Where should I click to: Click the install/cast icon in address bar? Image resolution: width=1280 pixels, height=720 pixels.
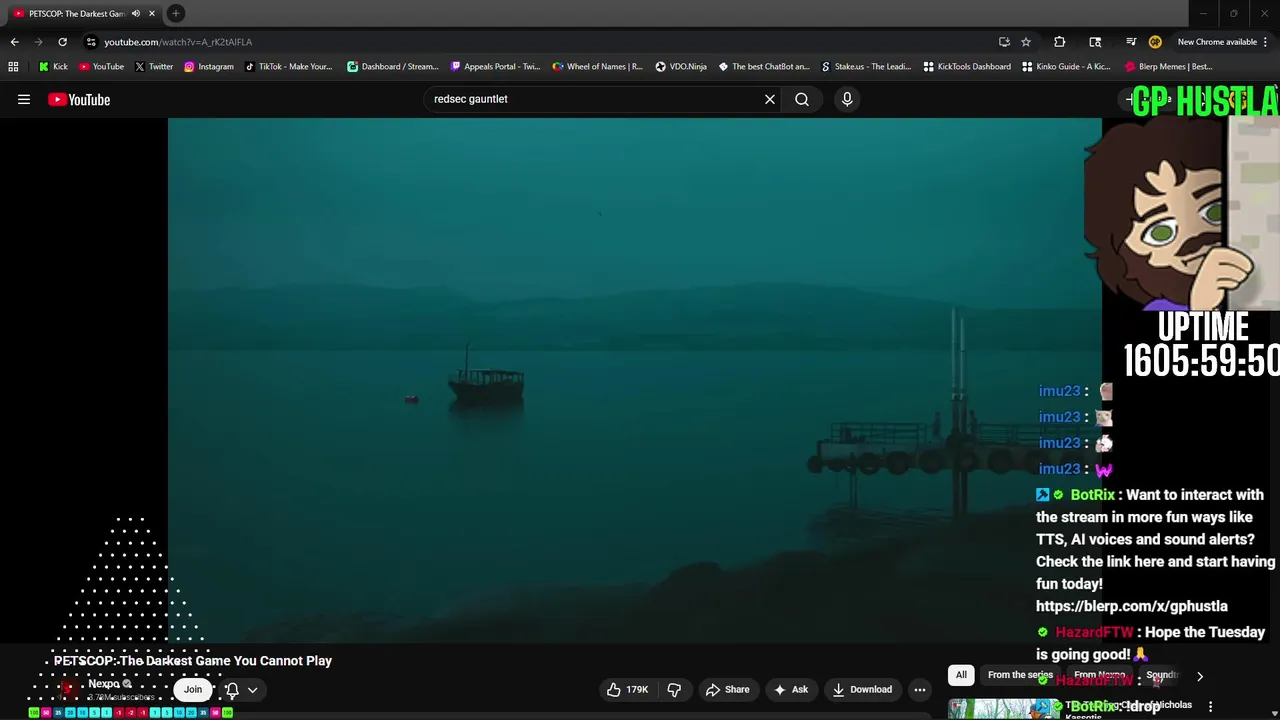click(x=1004, y=42)
